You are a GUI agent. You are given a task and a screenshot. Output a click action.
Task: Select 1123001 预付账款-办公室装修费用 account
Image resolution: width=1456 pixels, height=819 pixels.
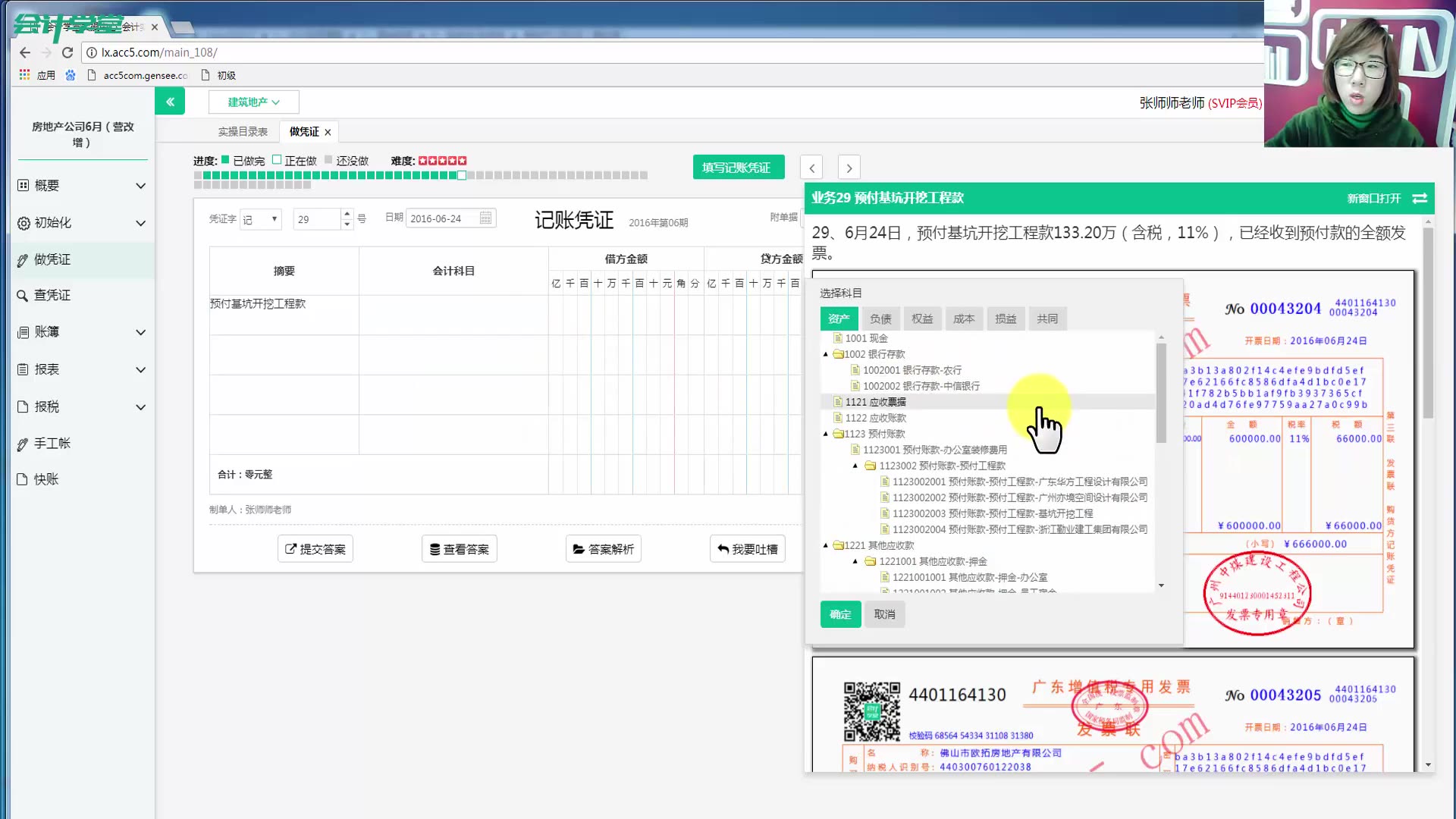pyautogui.click(x=934, y=450)
